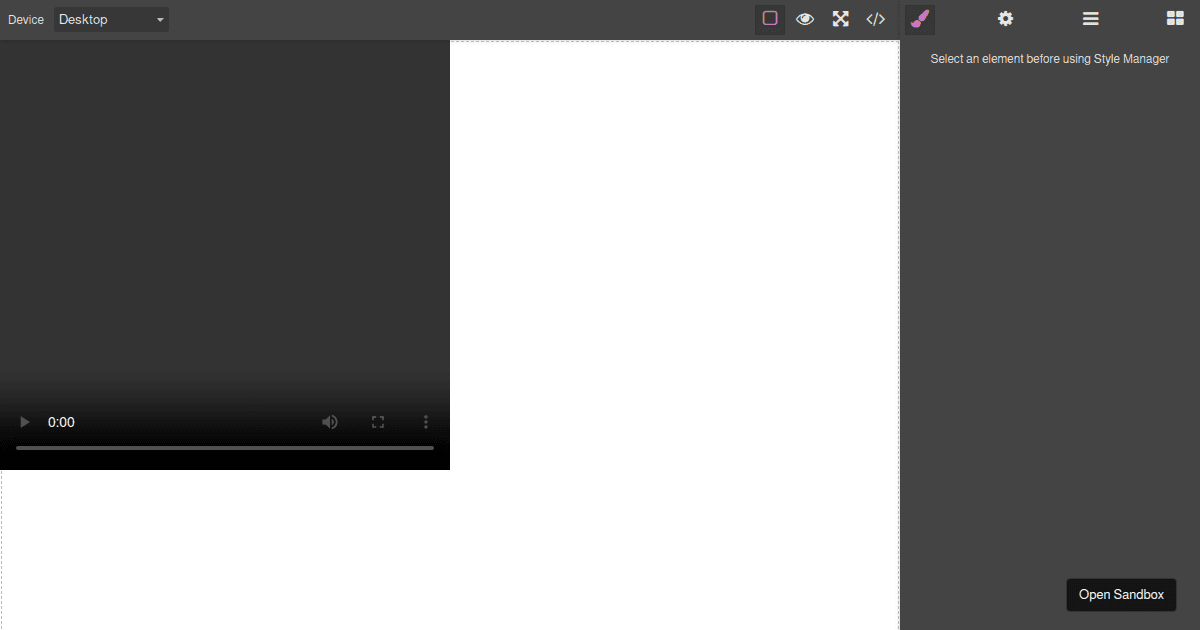The image size is (1200, 630).
Task: Open the video's more-options menu
Action: pos(425,422)
